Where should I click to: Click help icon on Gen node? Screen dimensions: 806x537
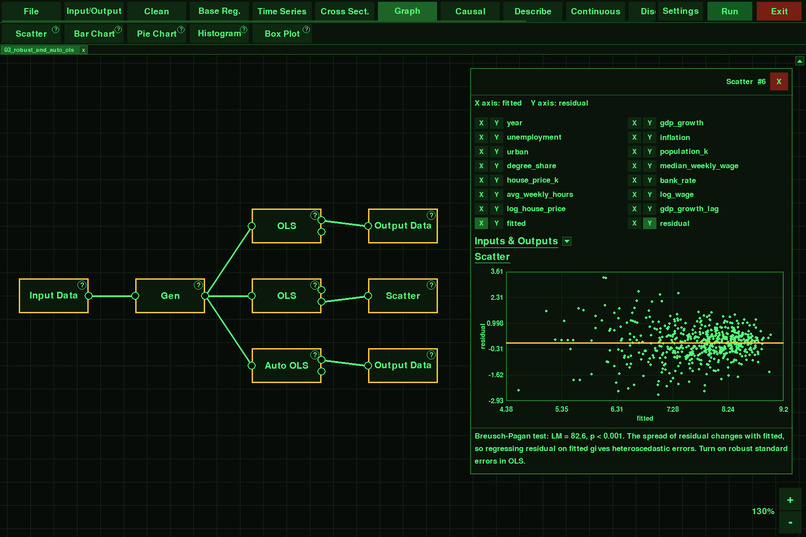click(x=198, y=285)
